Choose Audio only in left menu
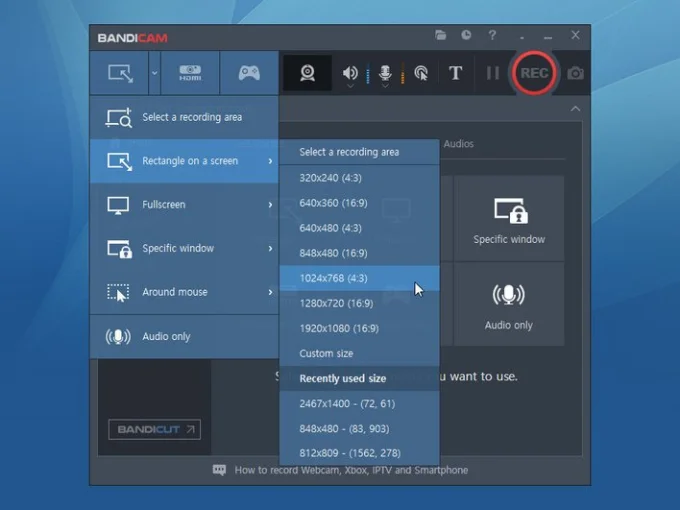The image size is (680, 510). [184, 337]
